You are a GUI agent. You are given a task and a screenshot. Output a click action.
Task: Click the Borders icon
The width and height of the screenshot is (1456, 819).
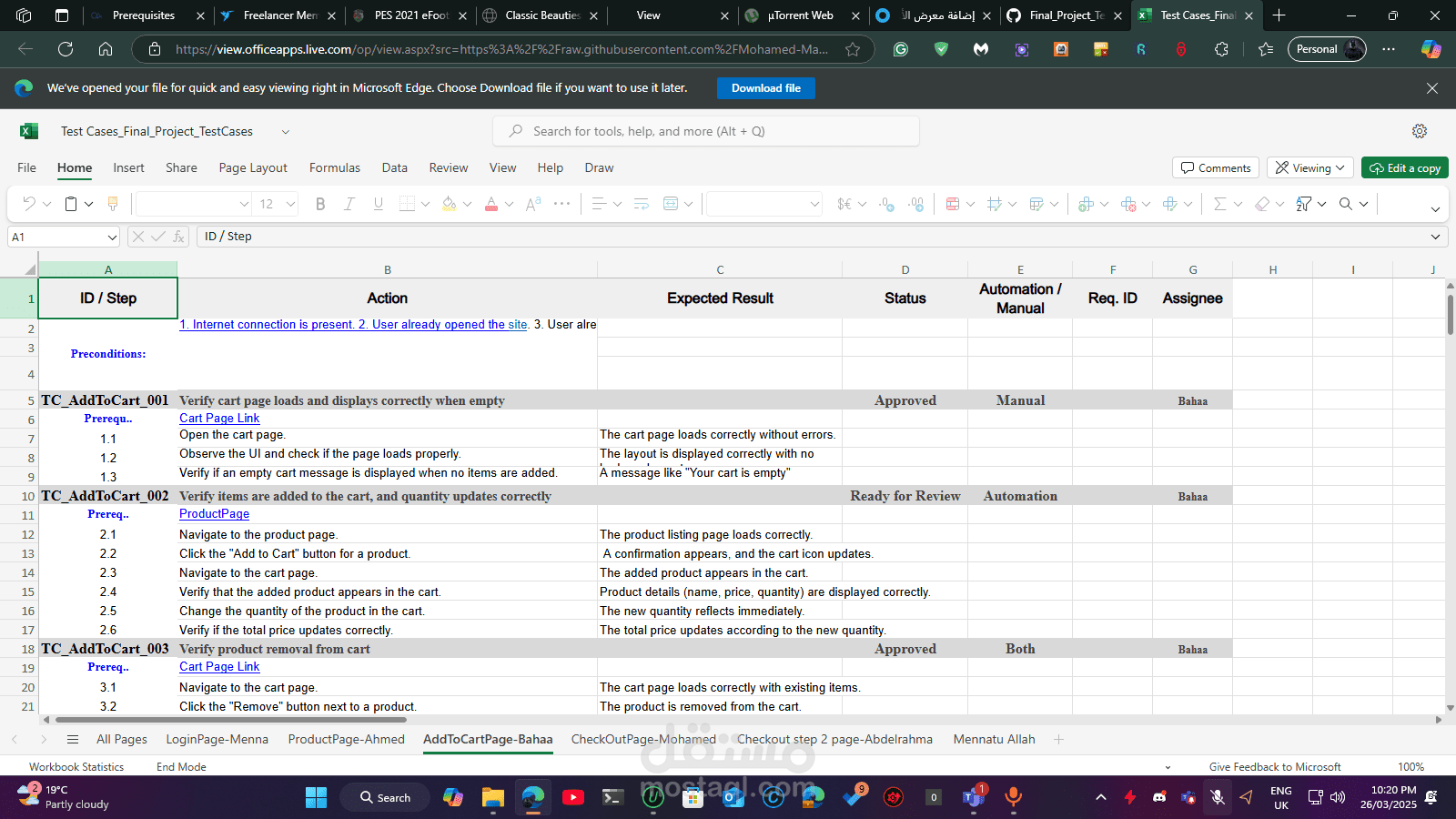click(x=407, y=204)
